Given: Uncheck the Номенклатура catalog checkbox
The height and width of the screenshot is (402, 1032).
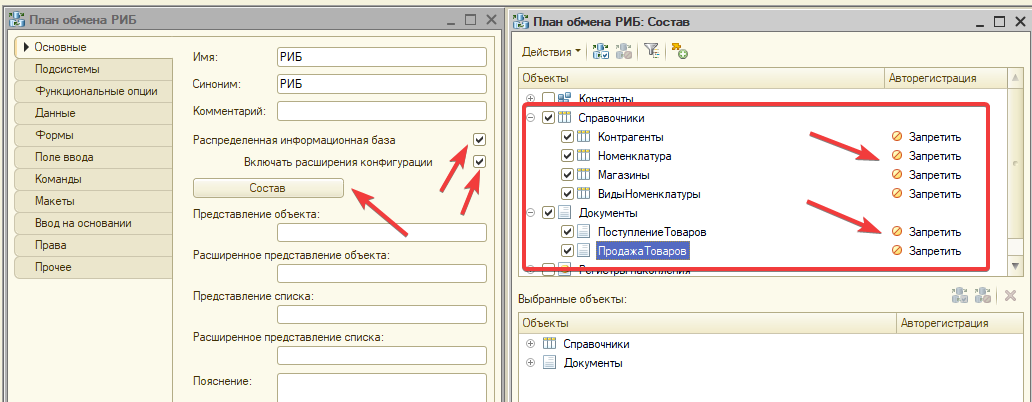Looking at the screenshot, I should (568, 156).
